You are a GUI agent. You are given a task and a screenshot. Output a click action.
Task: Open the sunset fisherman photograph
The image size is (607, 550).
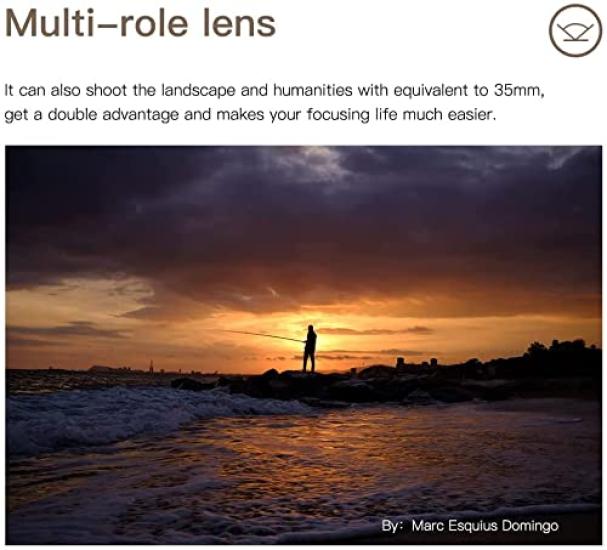point(304,345)
